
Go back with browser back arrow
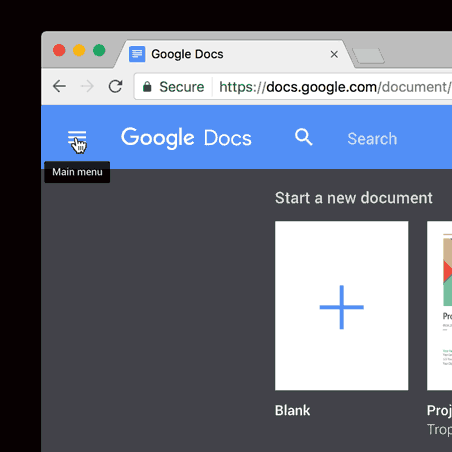pos(59,86)
